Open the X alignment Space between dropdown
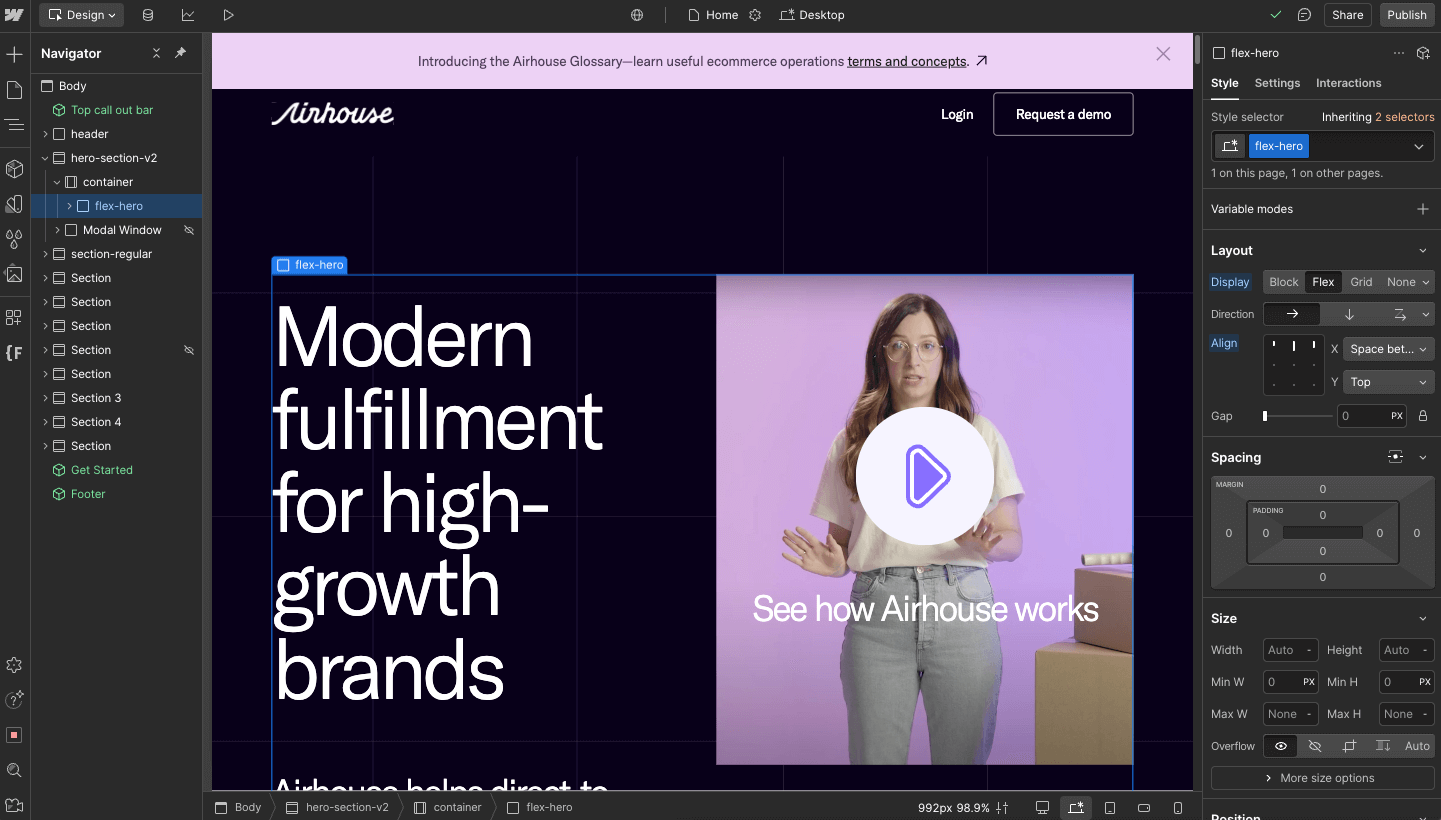1441x820 pixels. 1389,349
